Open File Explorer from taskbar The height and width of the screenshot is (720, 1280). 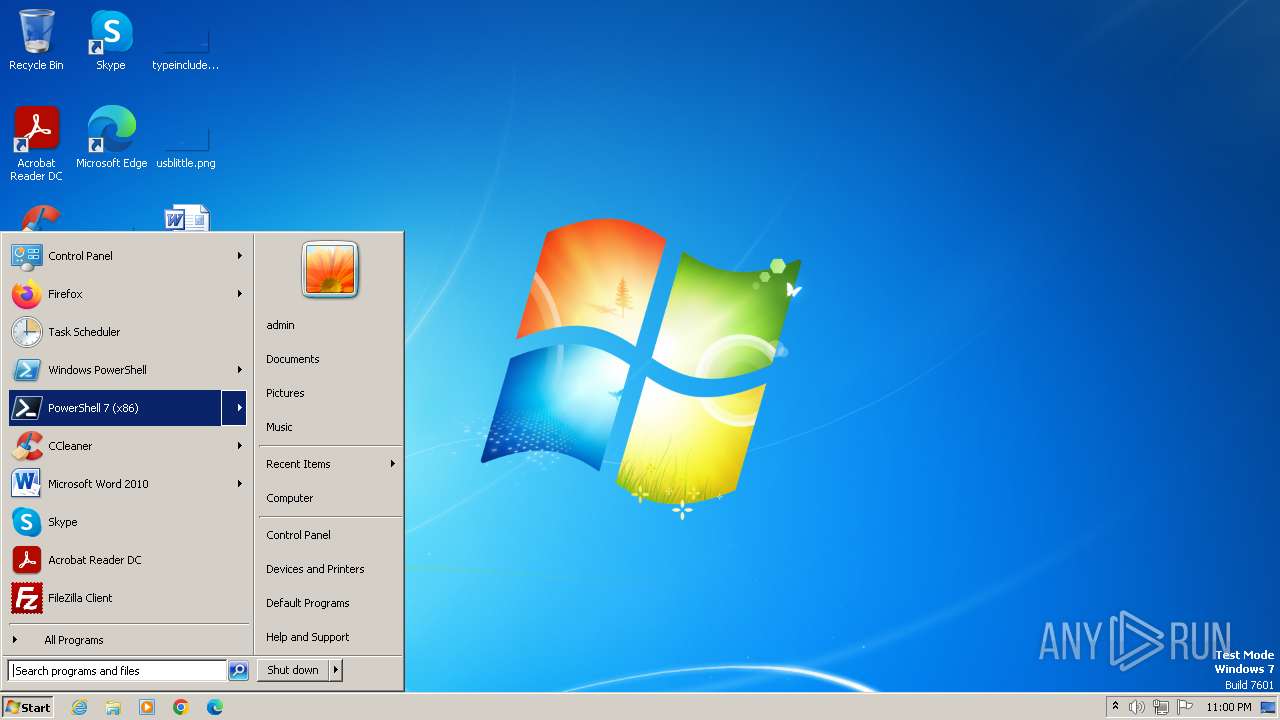click(113, 707)
